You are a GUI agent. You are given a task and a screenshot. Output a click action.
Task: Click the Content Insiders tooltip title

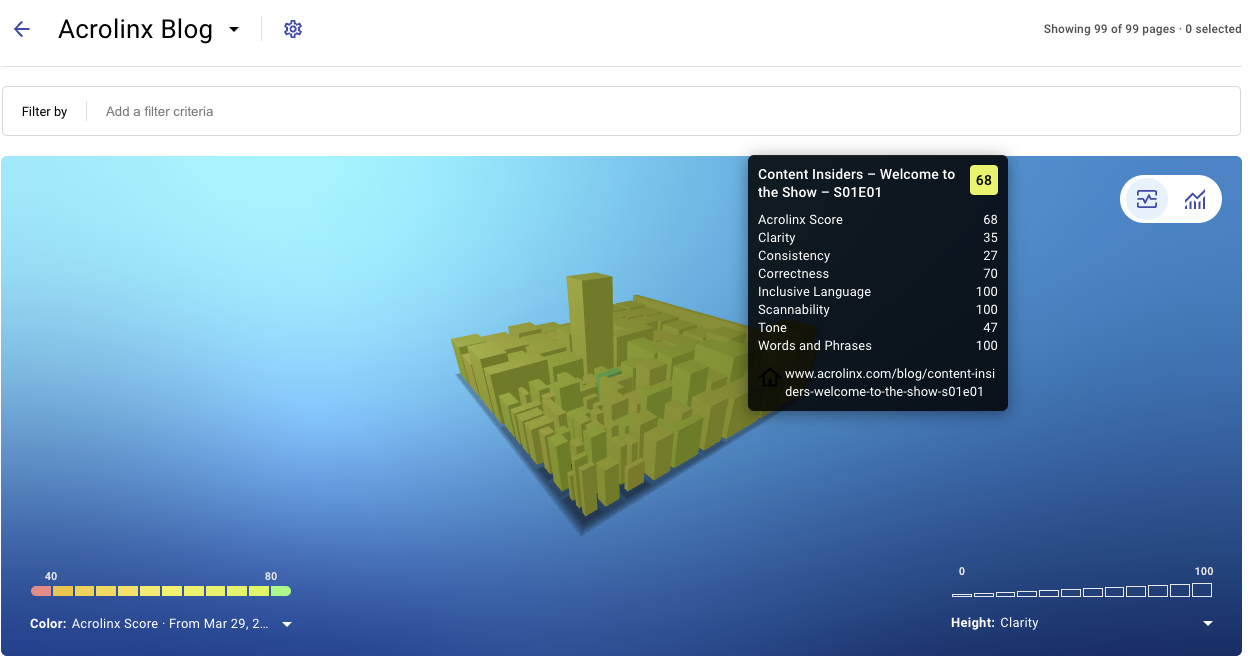857,183
